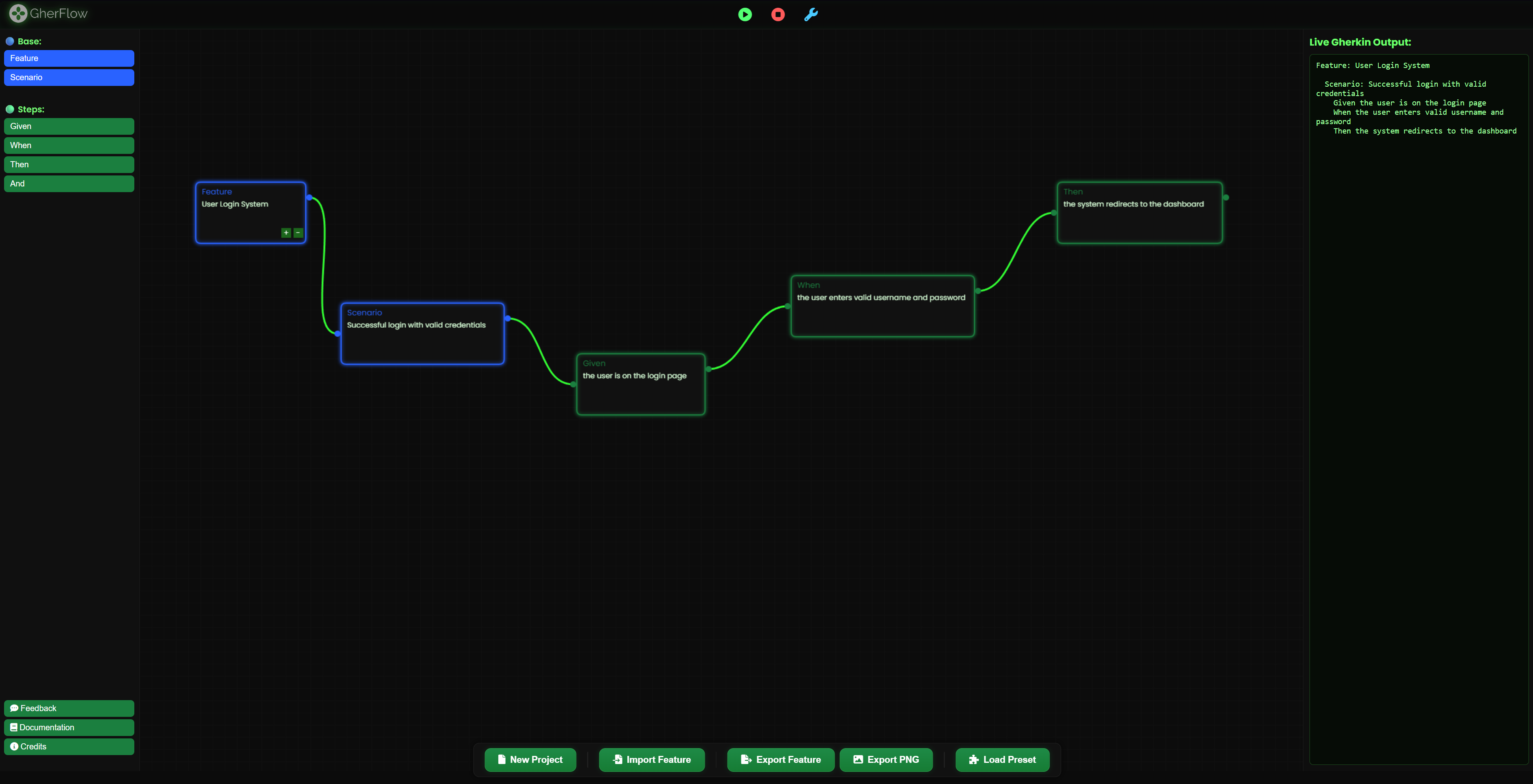Screen dimensions: 1533x784
Task: Add a port with the plus icon on Feature node
Action: point(286,233)
